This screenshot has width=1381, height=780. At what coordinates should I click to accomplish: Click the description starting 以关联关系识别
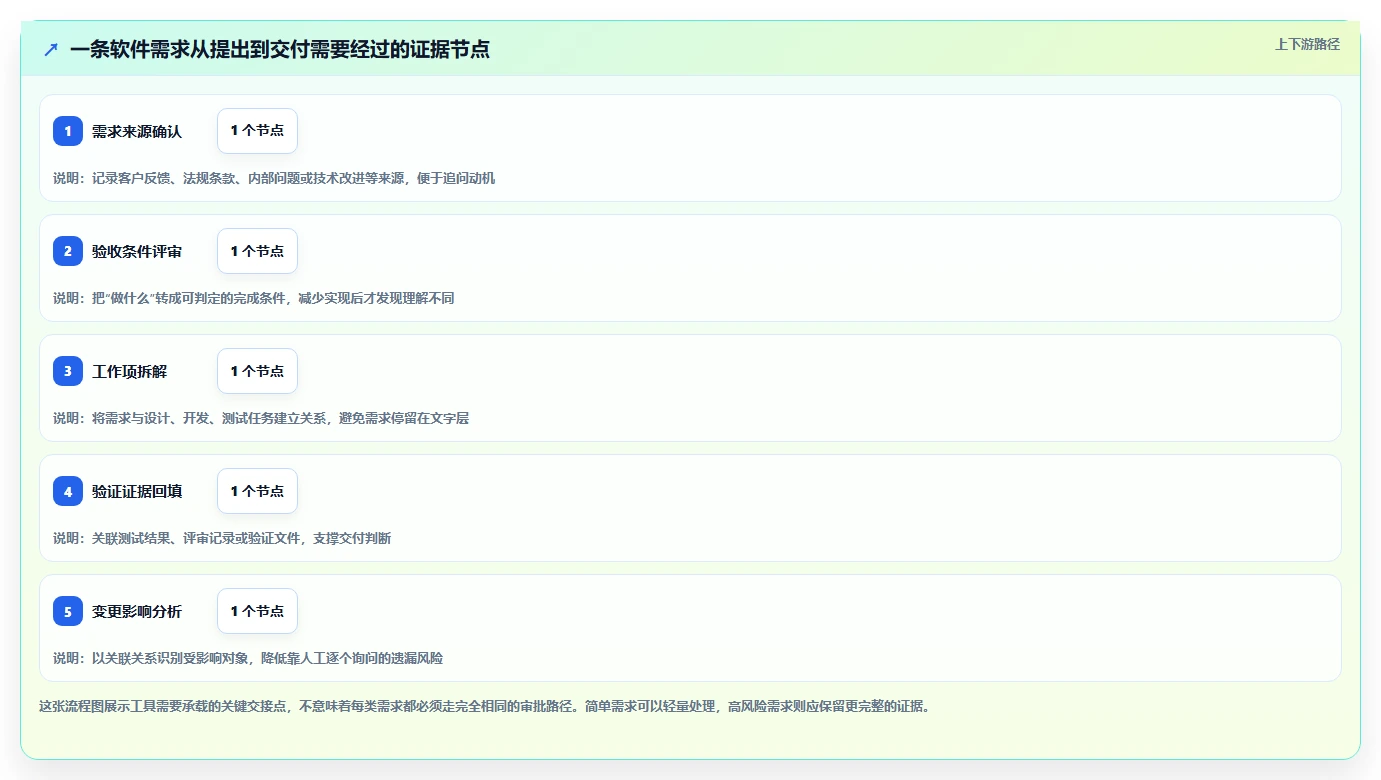248,658
